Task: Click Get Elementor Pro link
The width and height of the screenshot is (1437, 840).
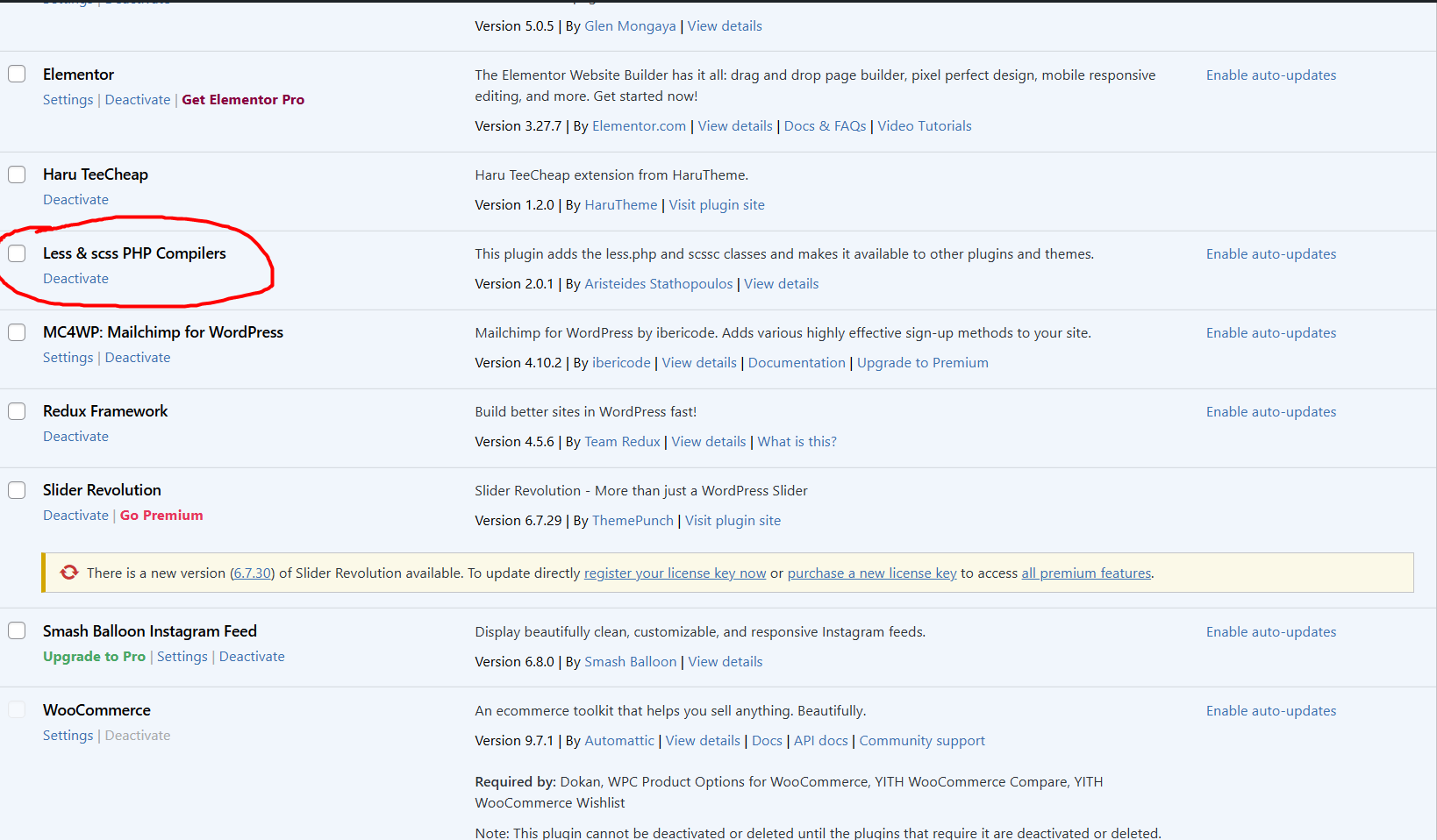Action: (243, 99)
